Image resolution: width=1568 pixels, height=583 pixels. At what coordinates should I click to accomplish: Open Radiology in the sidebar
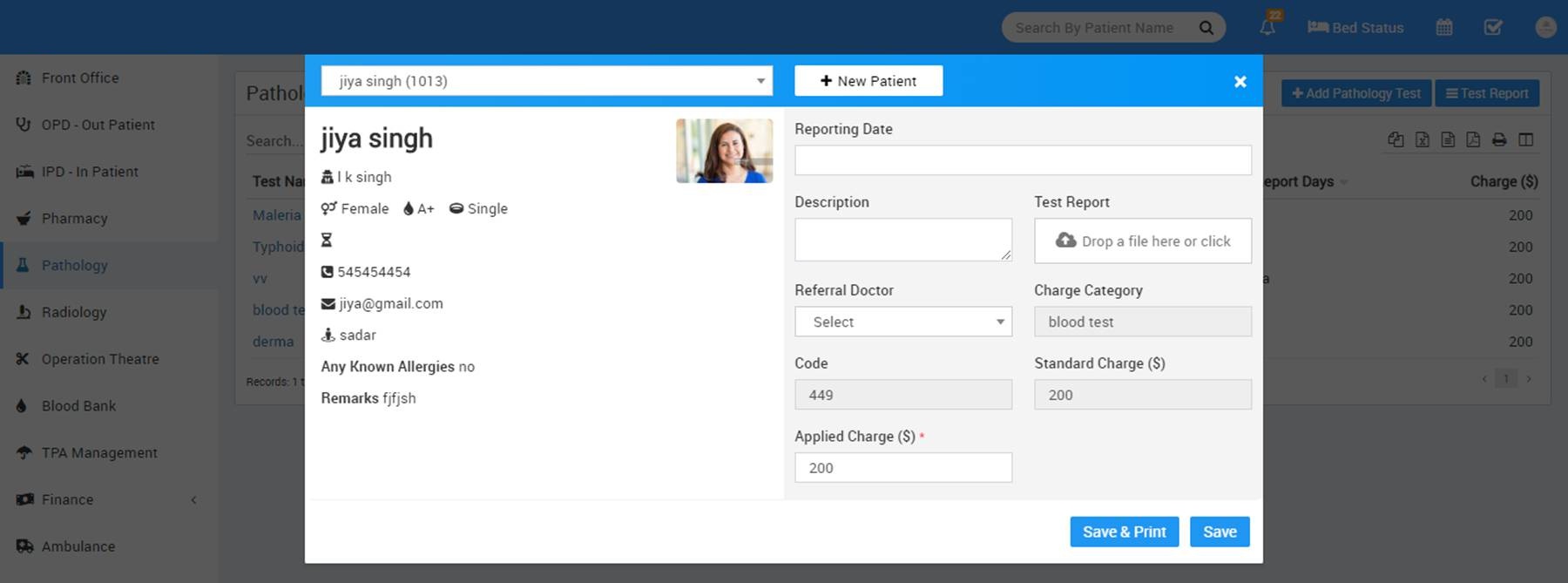(x=74, y=312)
